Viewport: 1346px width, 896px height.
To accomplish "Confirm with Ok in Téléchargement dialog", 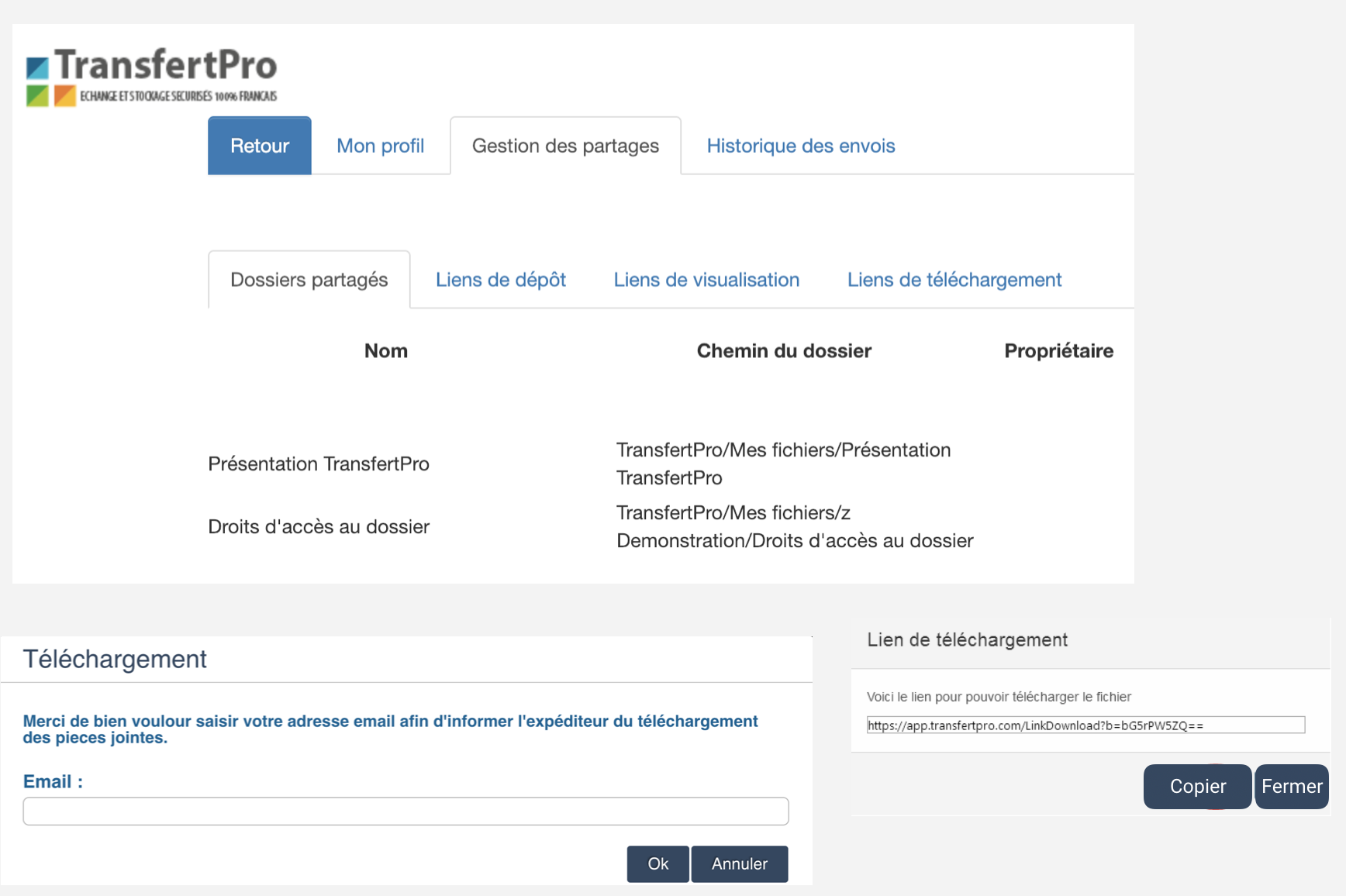I will 657,863.
